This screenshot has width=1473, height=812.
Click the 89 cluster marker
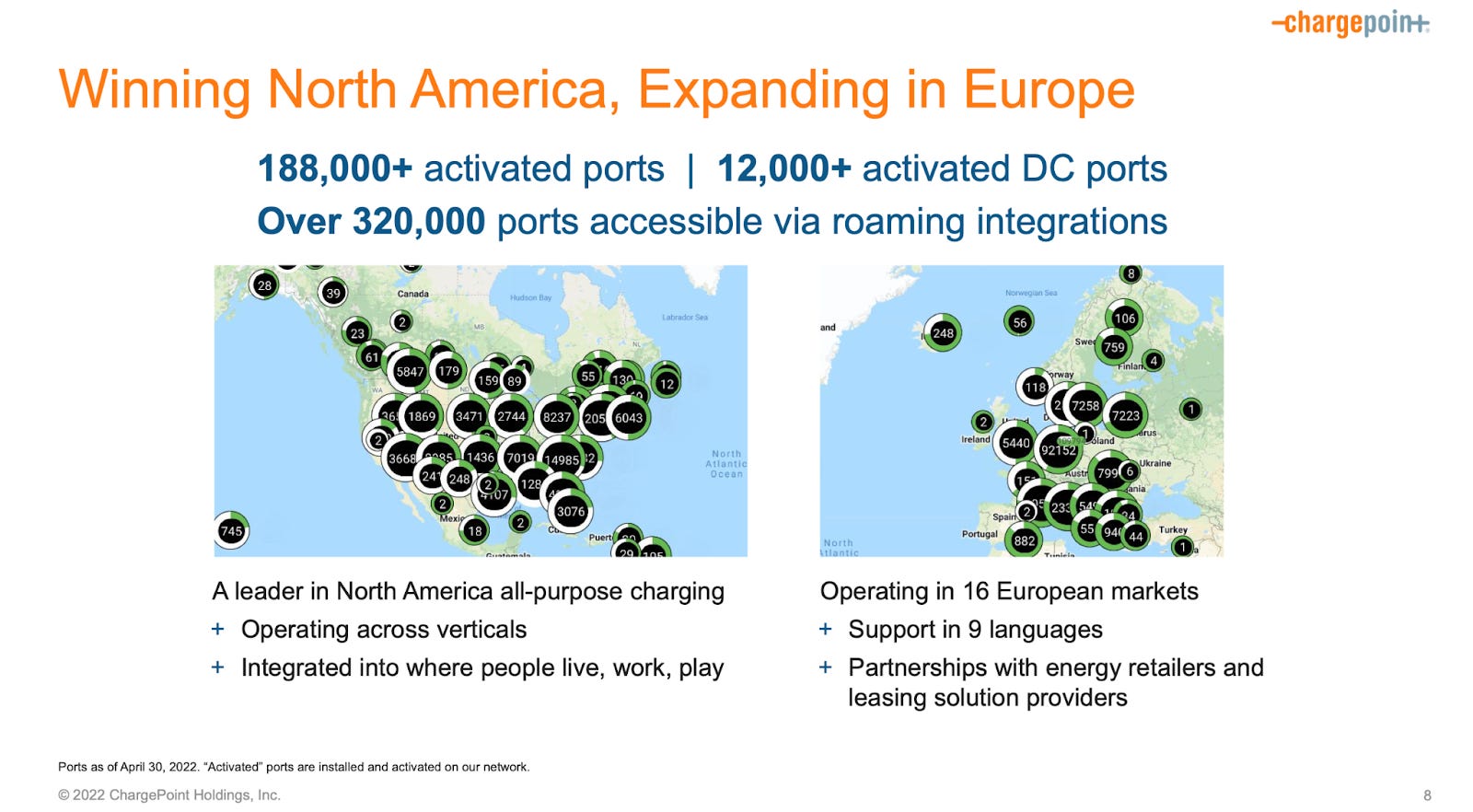[515, 380]
